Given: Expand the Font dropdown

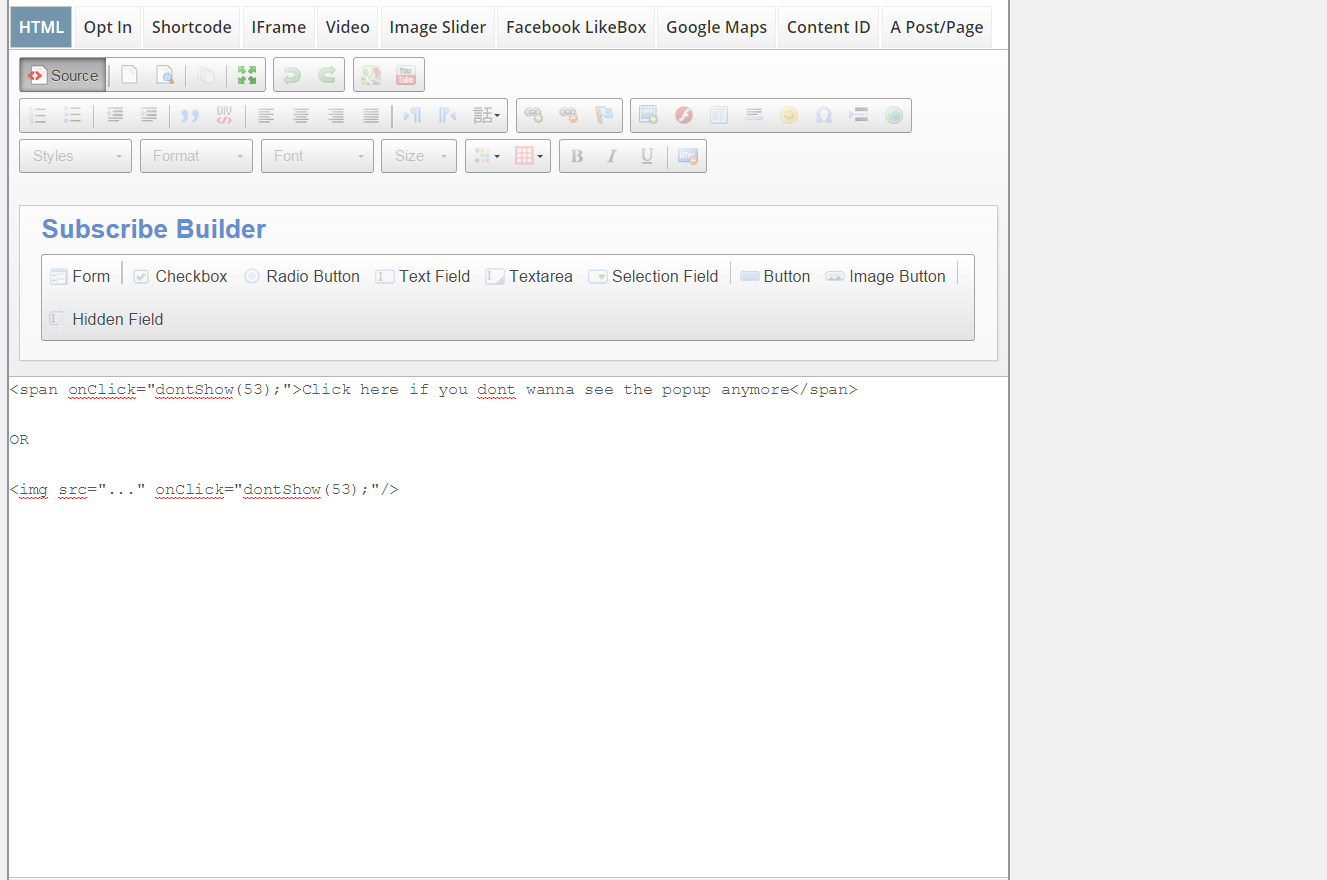Looking at the screenshot, I should coord(317,156).
